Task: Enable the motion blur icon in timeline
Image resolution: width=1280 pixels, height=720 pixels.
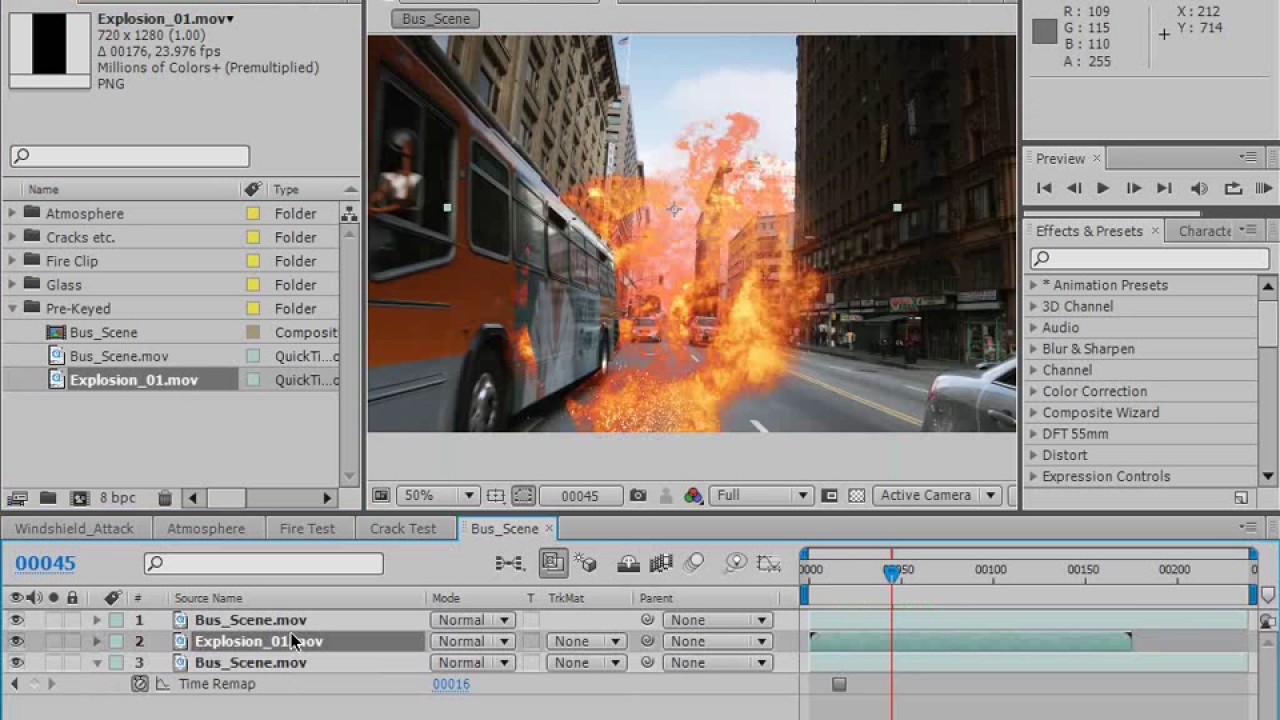Action: point(694,564)
